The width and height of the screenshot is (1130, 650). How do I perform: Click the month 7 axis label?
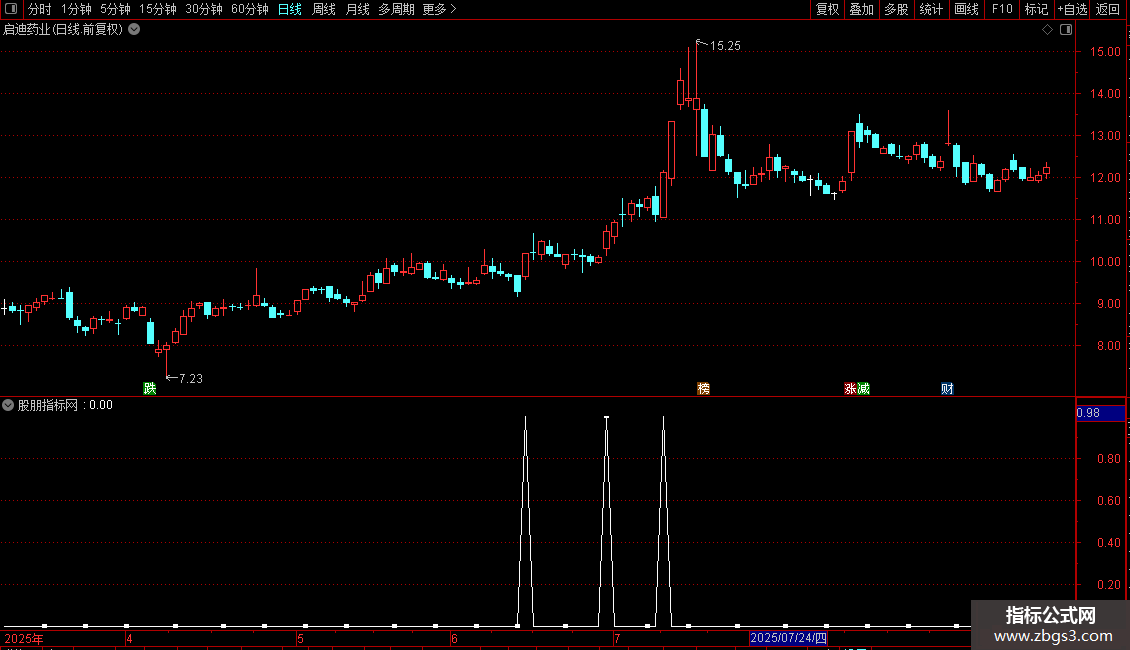coord(617,638)
